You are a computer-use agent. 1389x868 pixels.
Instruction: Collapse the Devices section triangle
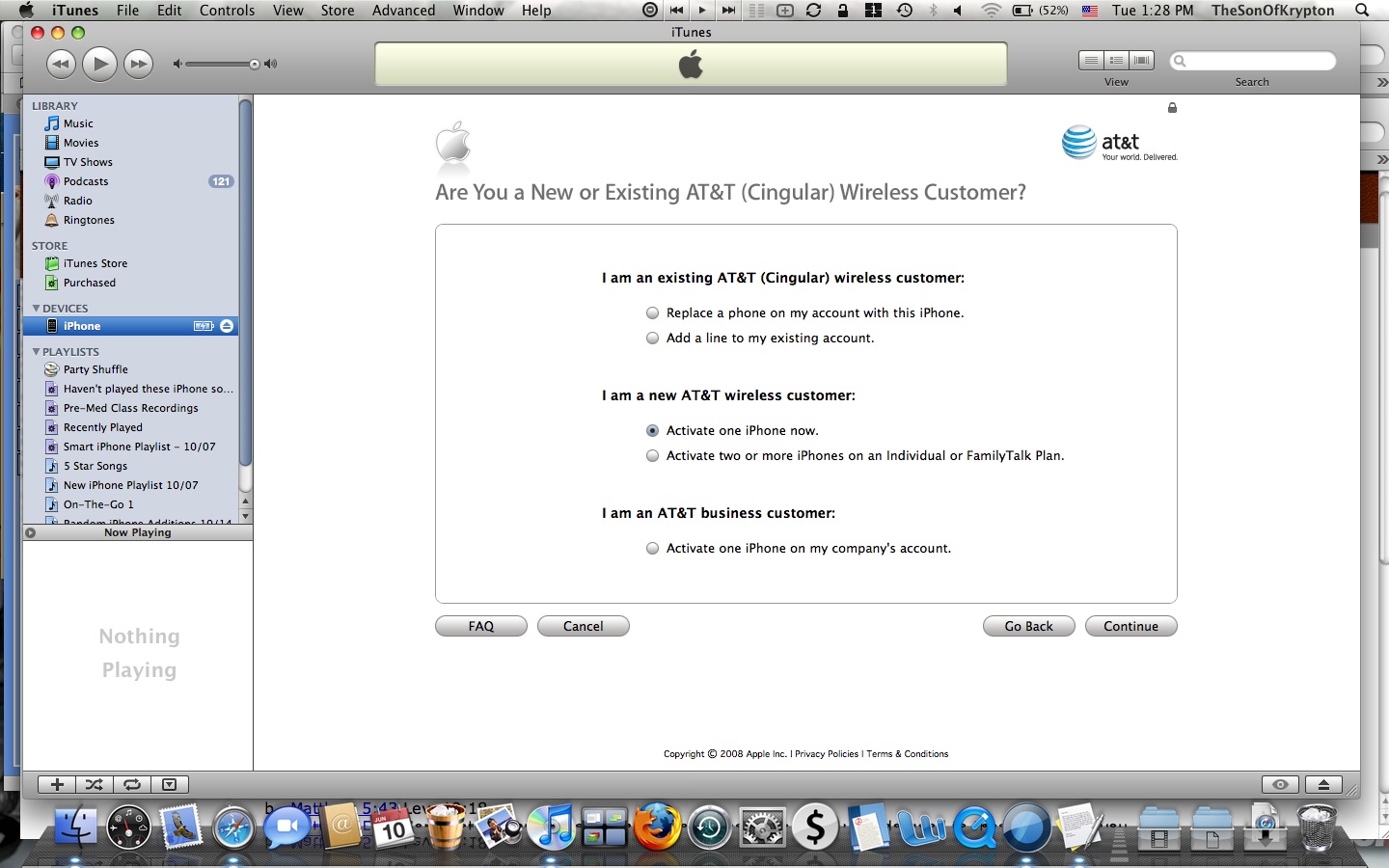click(37, 309)
